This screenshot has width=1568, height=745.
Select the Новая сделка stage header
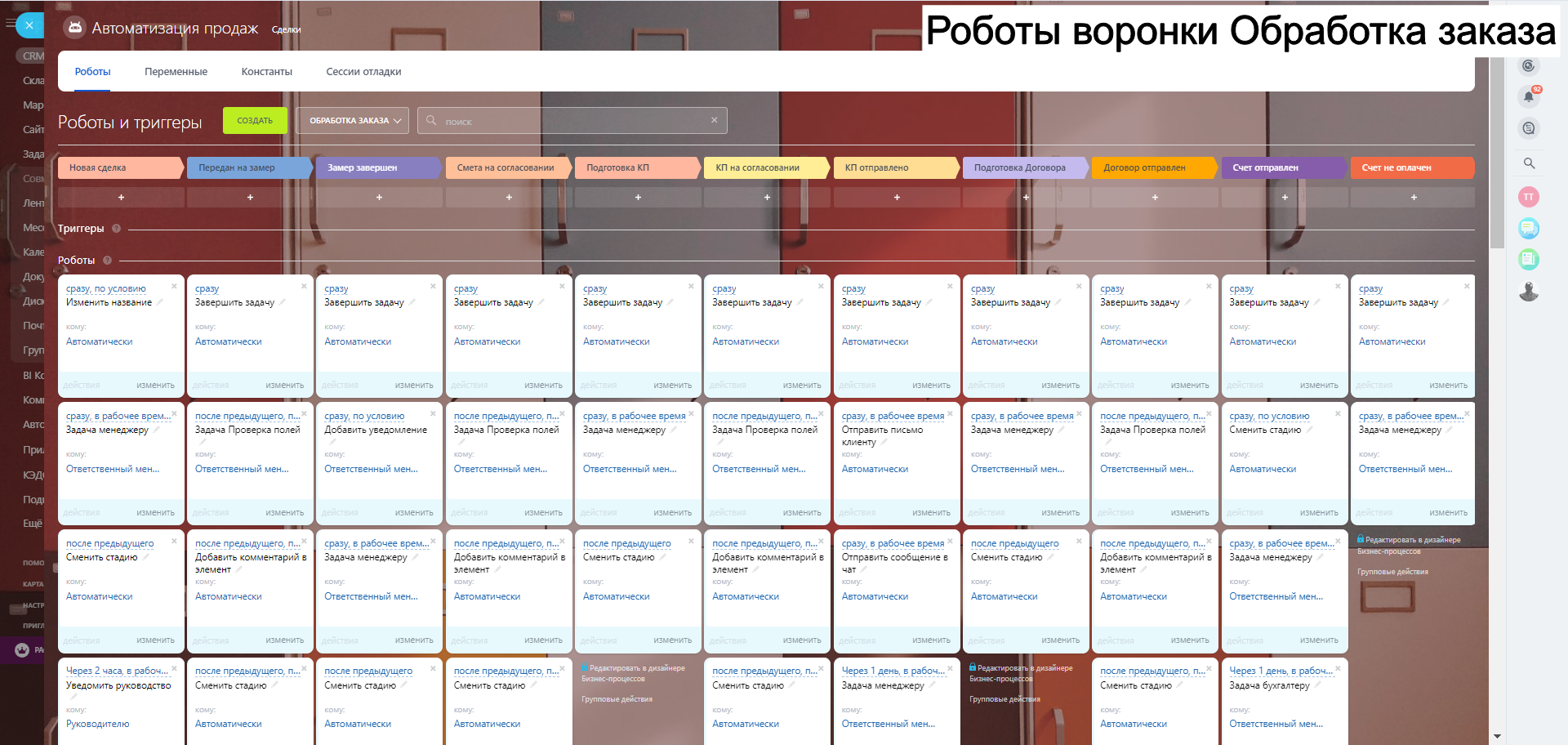121,167
